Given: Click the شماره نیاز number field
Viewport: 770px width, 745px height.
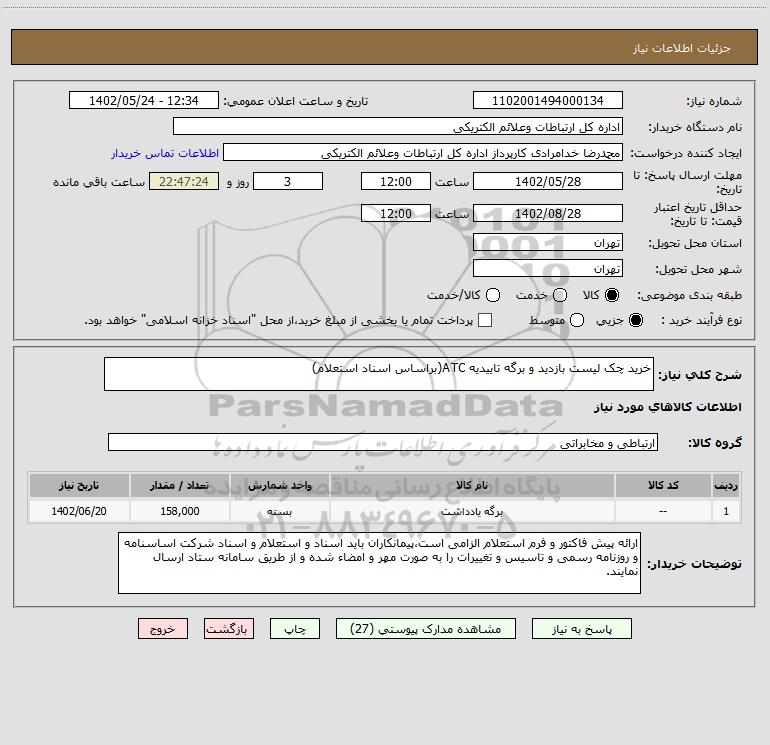Looking at the screenshot, I should [548, 101].
